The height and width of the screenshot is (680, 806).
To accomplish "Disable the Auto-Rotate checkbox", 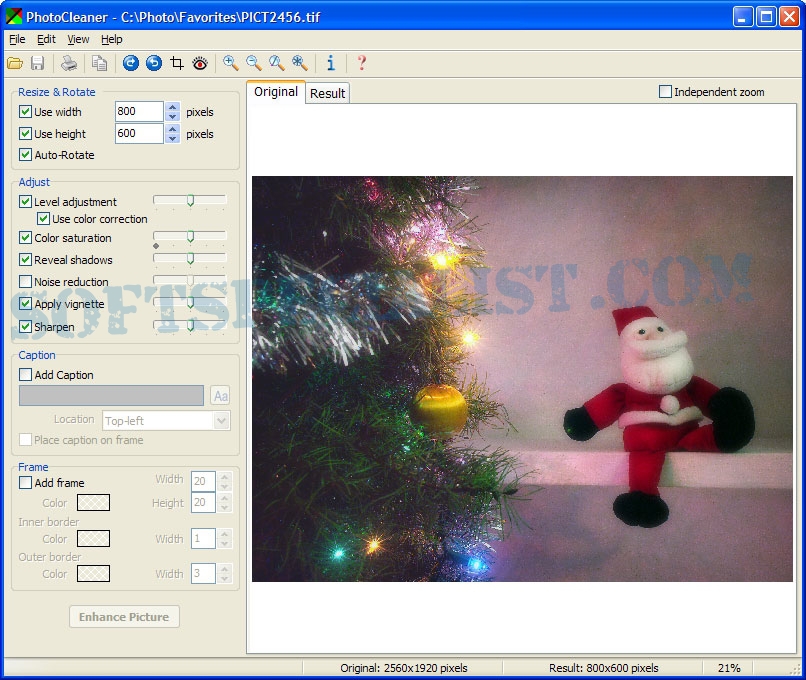I will tap(26, 155).
